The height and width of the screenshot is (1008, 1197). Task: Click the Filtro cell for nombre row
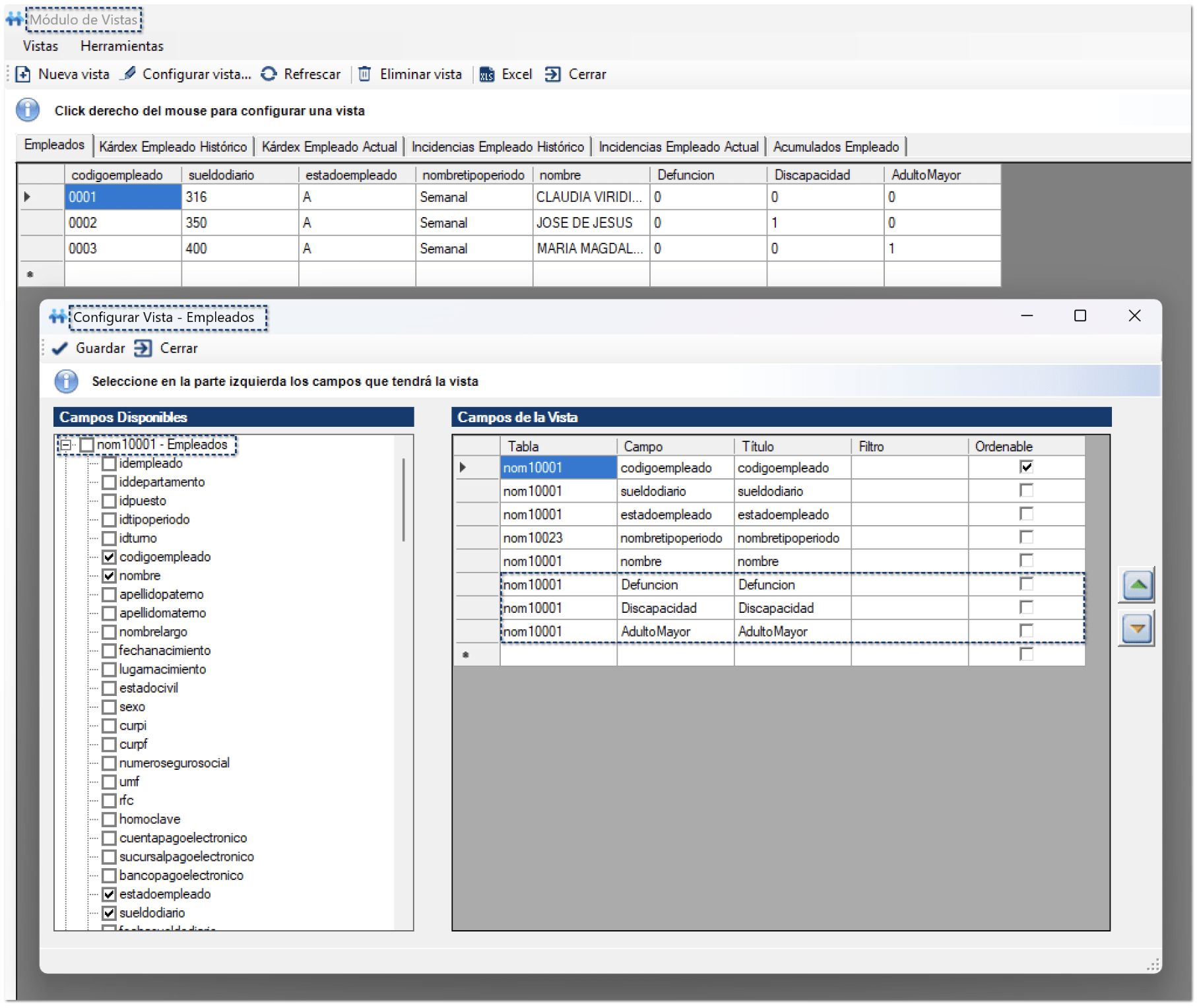click(909, 561)
